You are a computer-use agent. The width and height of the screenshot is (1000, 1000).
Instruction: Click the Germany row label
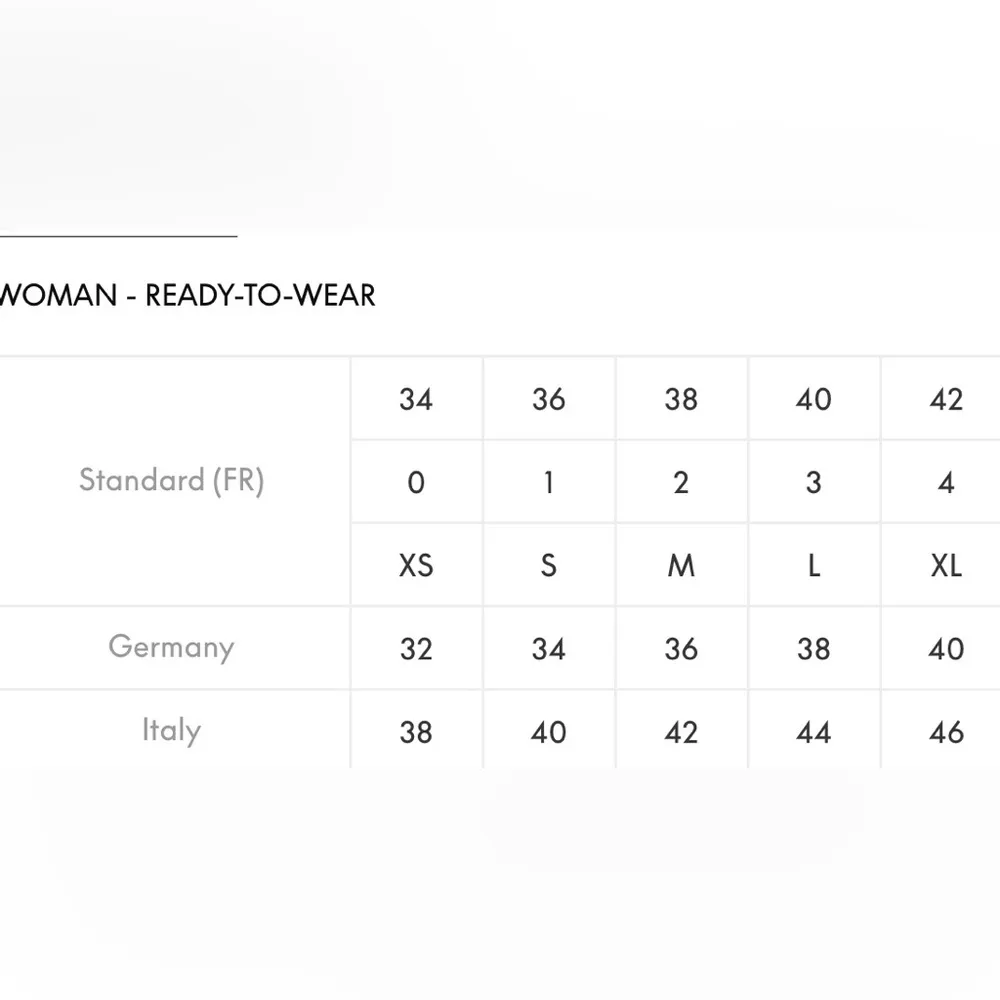[171, 647]
